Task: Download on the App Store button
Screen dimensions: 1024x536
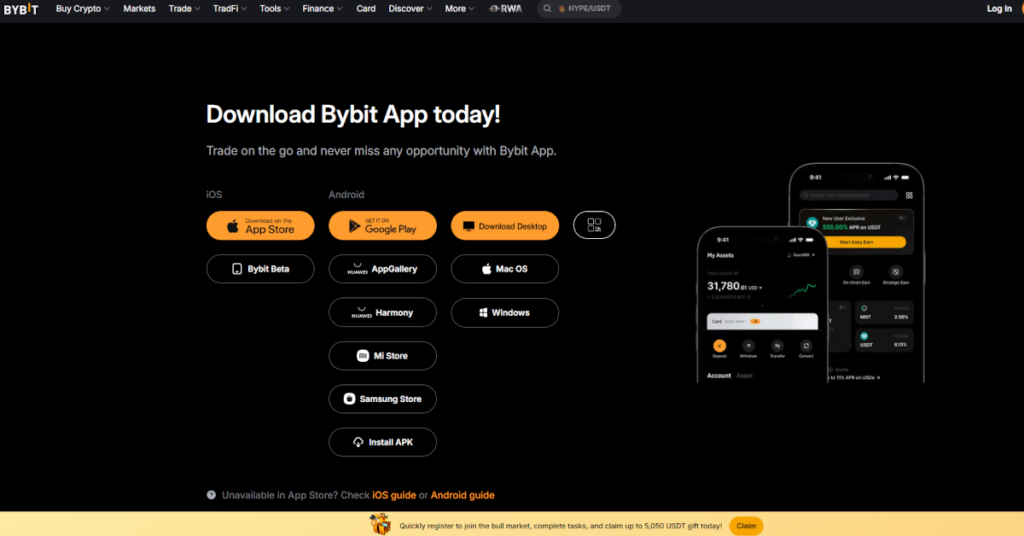Action: tap(260, 225)
